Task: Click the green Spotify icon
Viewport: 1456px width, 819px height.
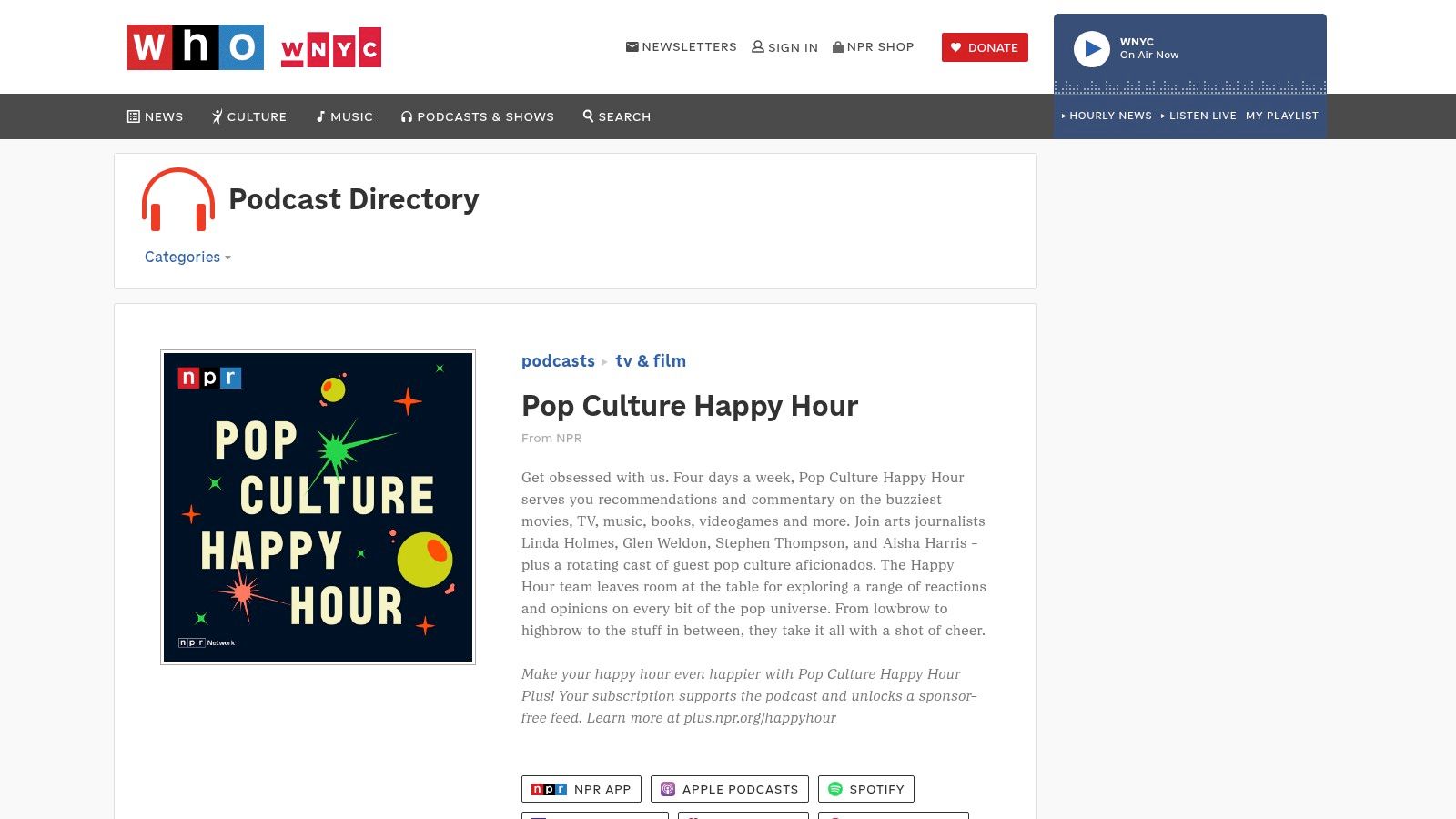Action: click(x=835, y=789)
